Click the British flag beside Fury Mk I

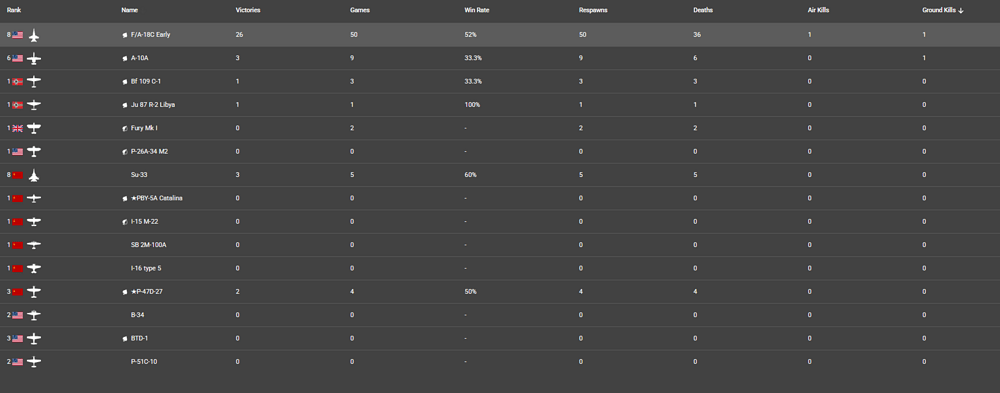[17, 128]
